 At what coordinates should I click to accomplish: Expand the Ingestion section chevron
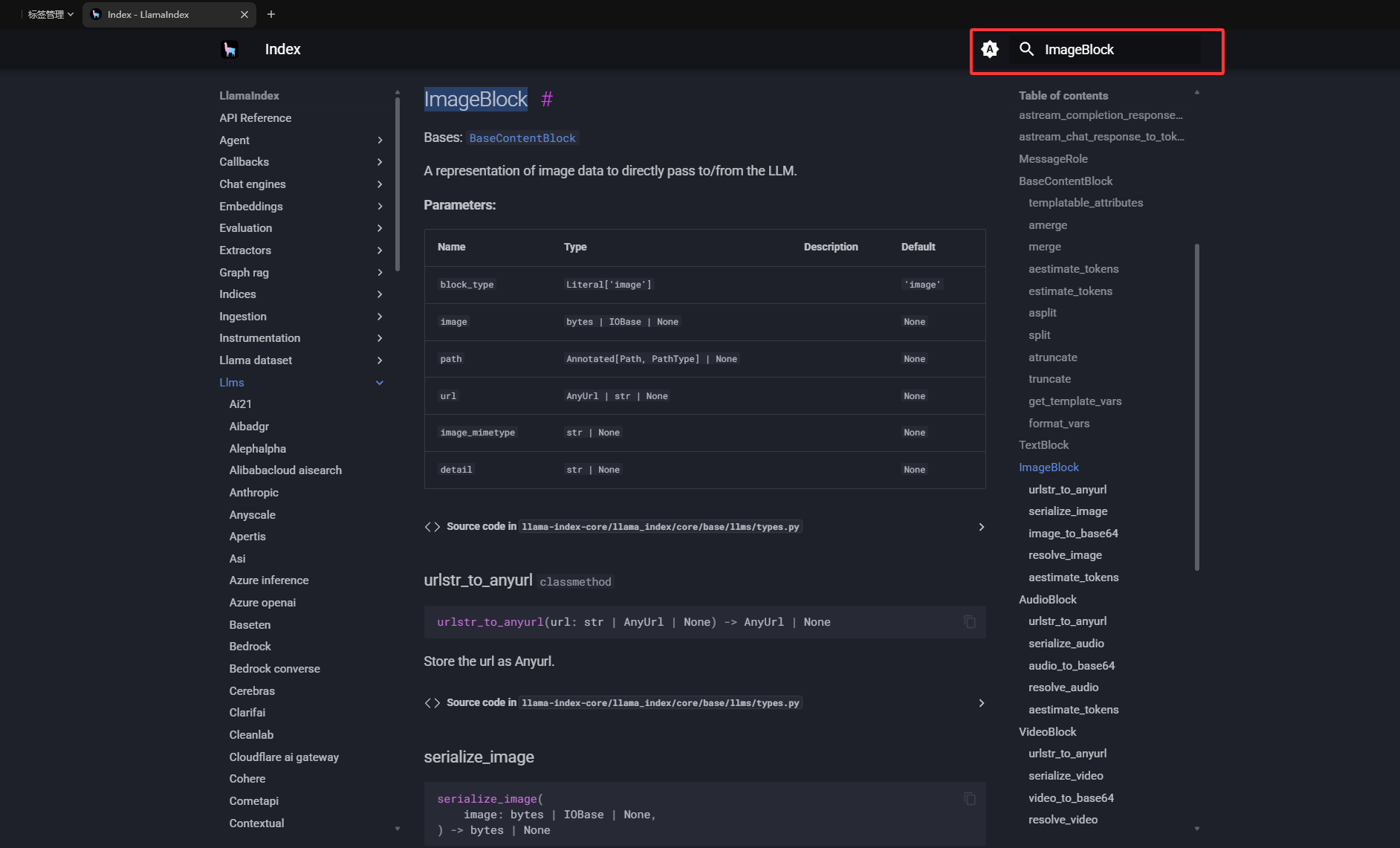click(380, 317)
